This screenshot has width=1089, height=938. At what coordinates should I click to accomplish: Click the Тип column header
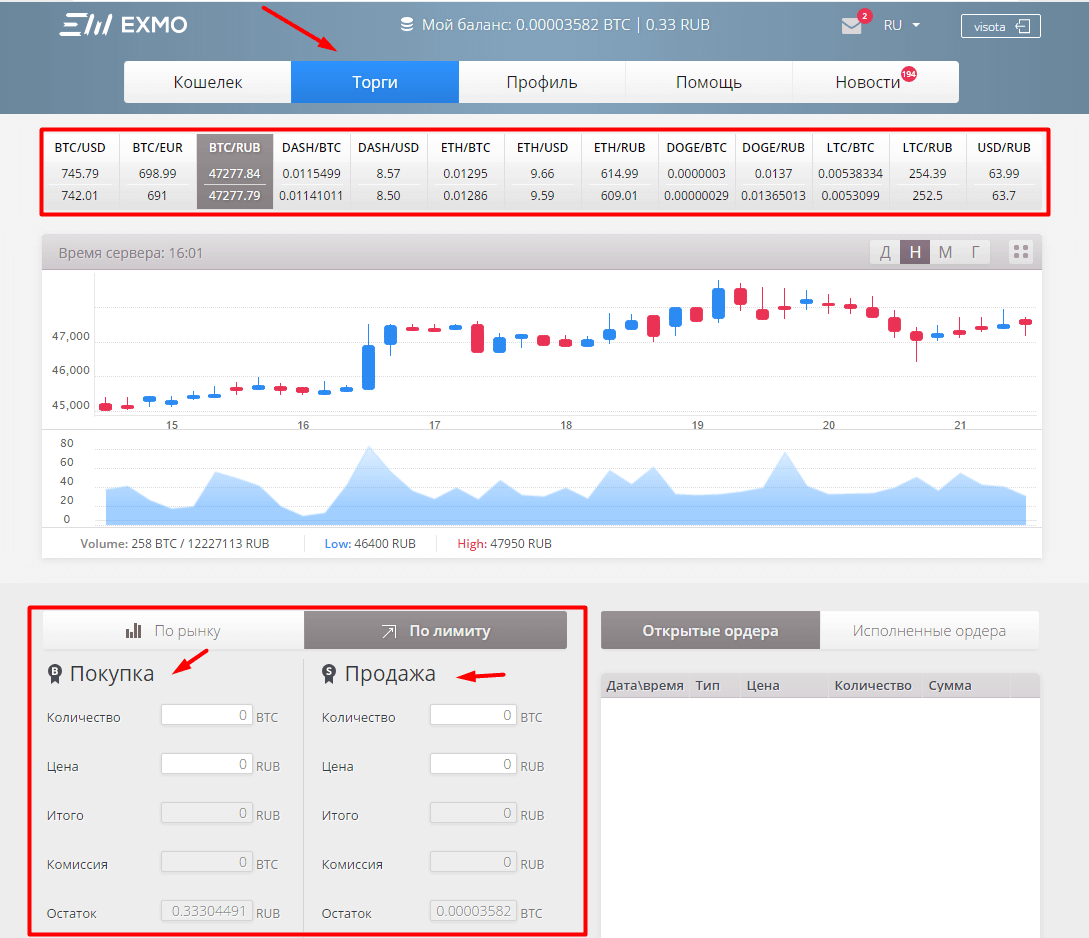pos(708,686)
